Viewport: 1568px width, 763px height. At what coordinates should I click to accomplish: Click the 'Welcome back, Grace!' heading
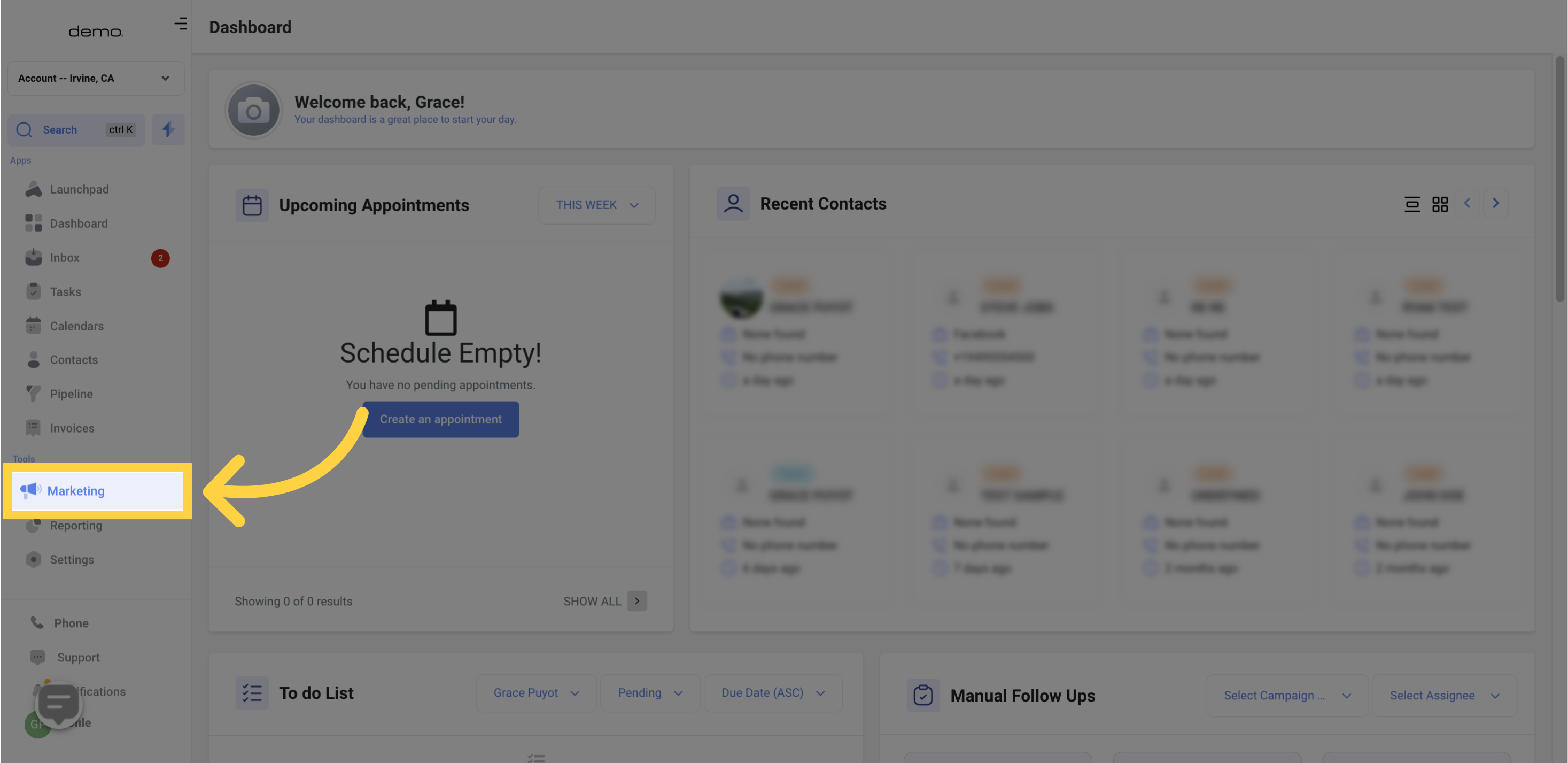pyautogui.click(x=379, y=102)
